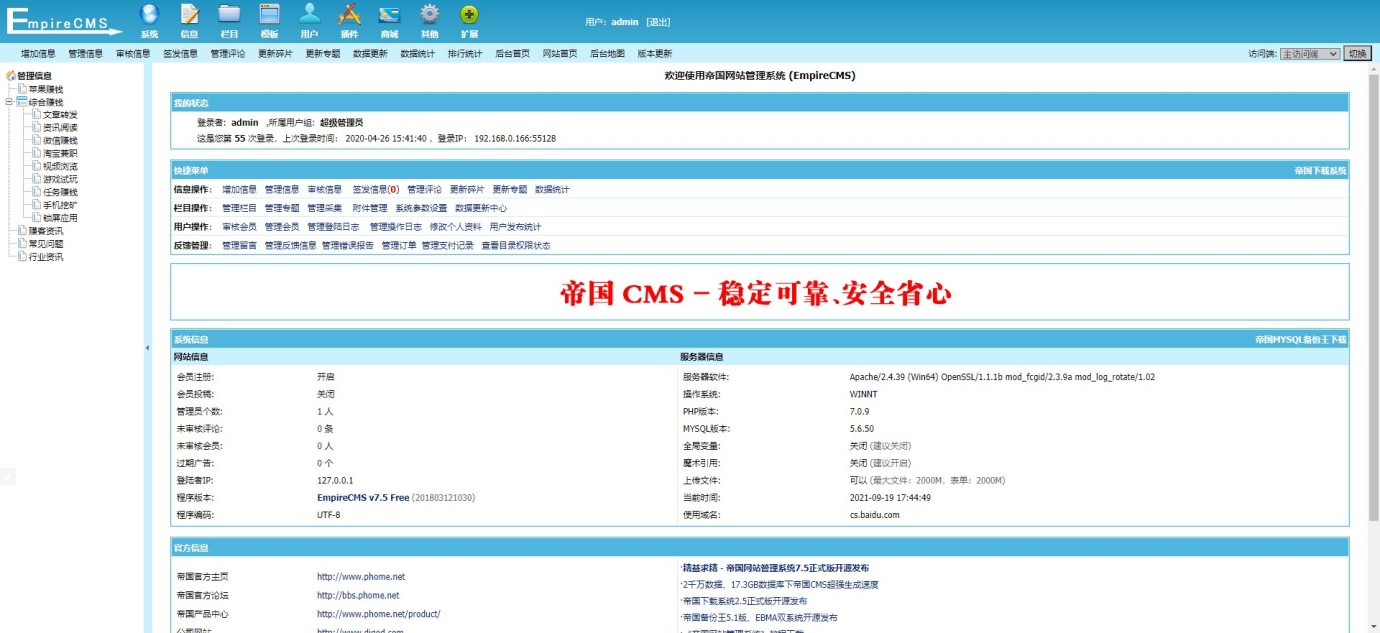1380x633 pixels.
Task: Open 管理专题 in the quick menu
Action: pos(282,208)
